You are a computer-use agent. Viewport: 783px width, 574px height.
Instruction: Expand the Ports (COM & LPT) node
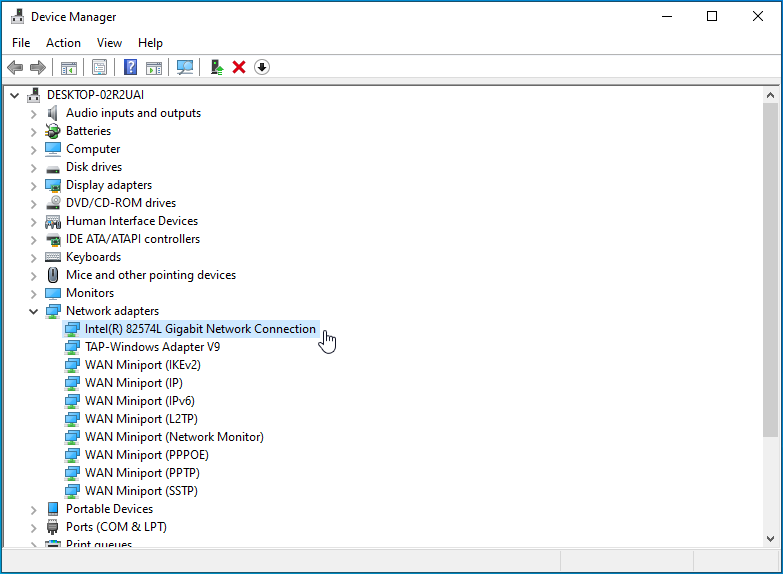pos(33,527)
